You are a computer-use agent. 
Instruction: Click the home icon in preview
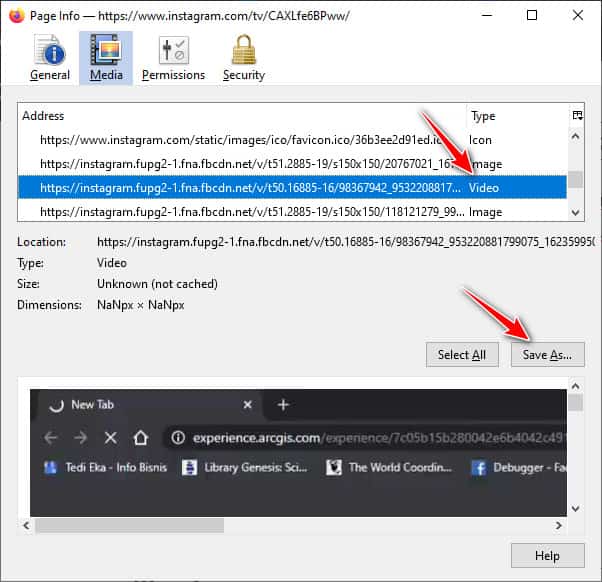click(x=141, y=437)
